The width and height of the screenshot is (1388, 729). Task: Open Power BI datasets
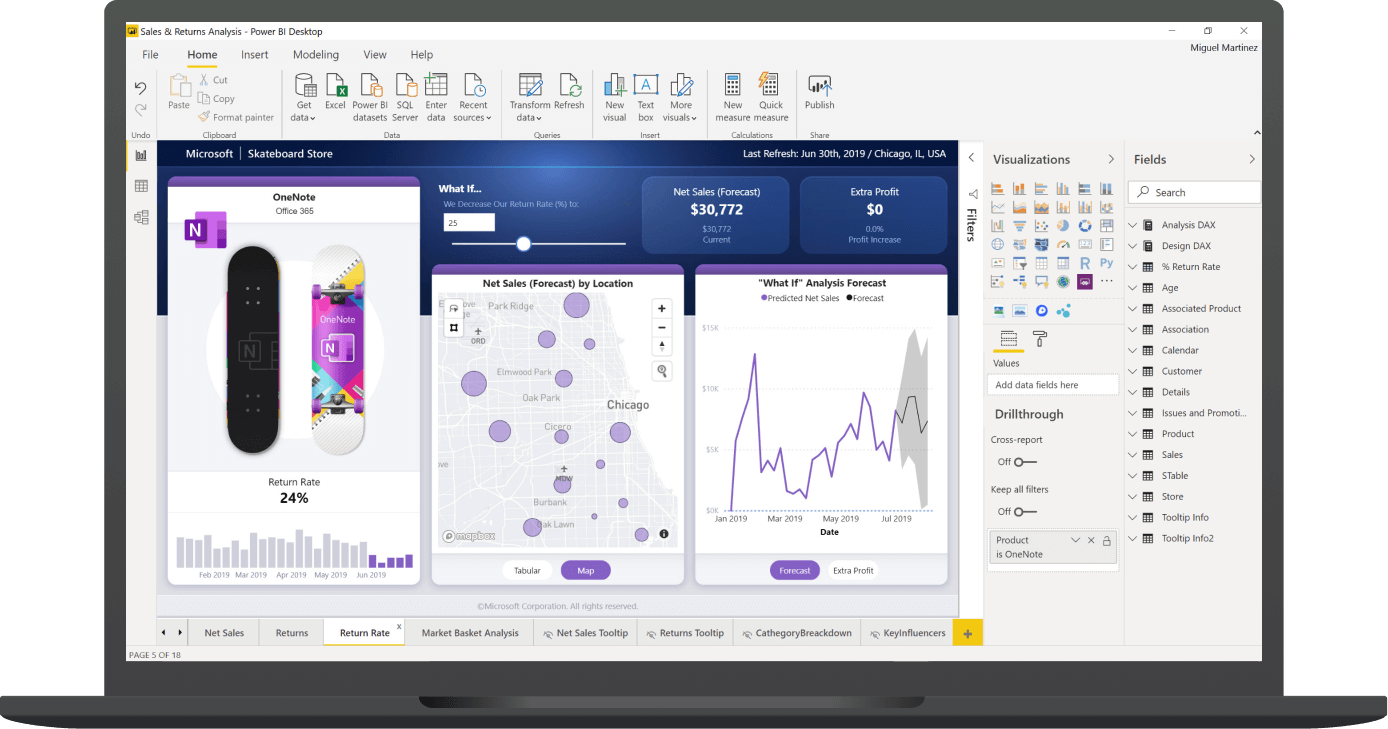coord(370,97)
